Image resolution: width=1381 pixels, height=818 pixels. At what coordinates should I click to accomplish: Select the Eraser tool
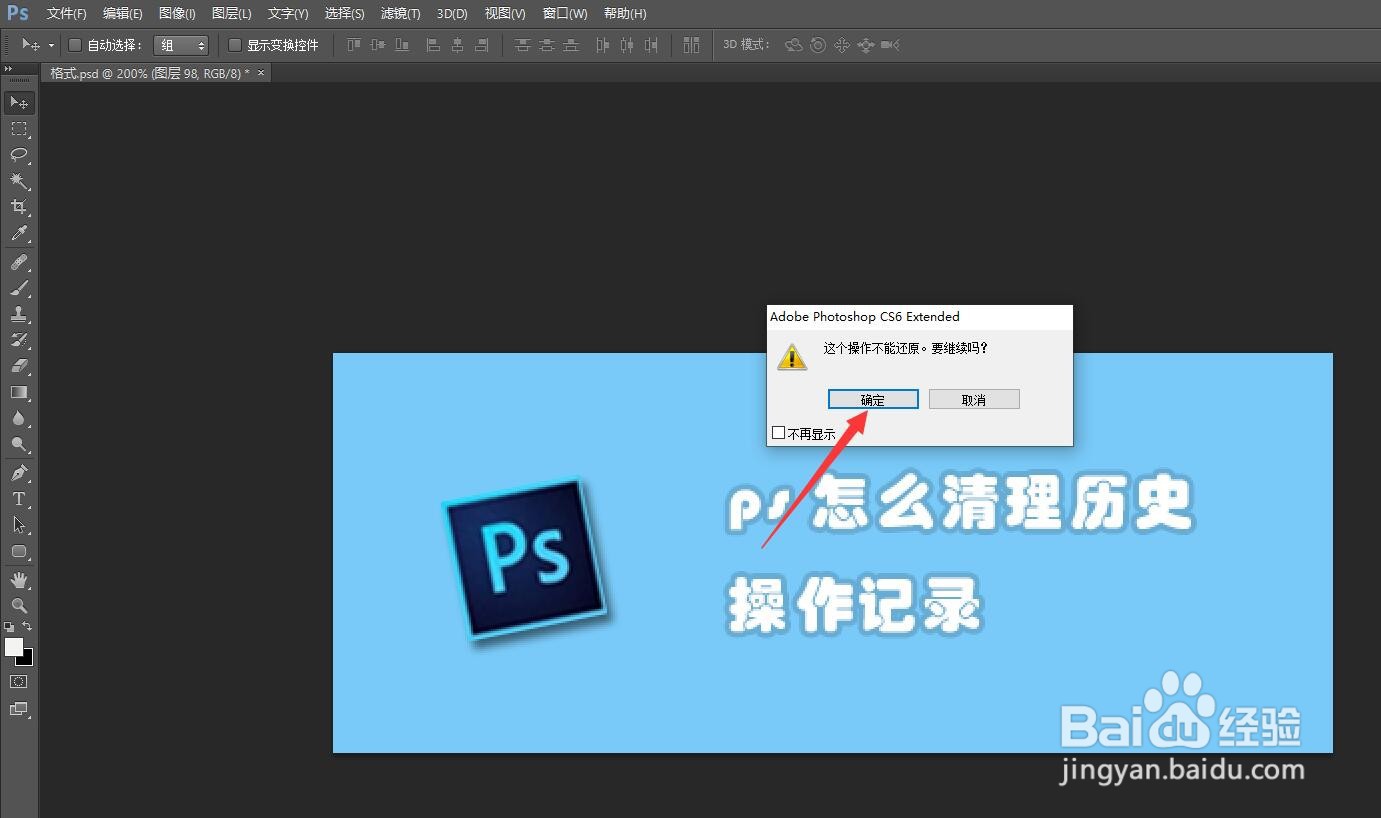click(x=20, y=366)
